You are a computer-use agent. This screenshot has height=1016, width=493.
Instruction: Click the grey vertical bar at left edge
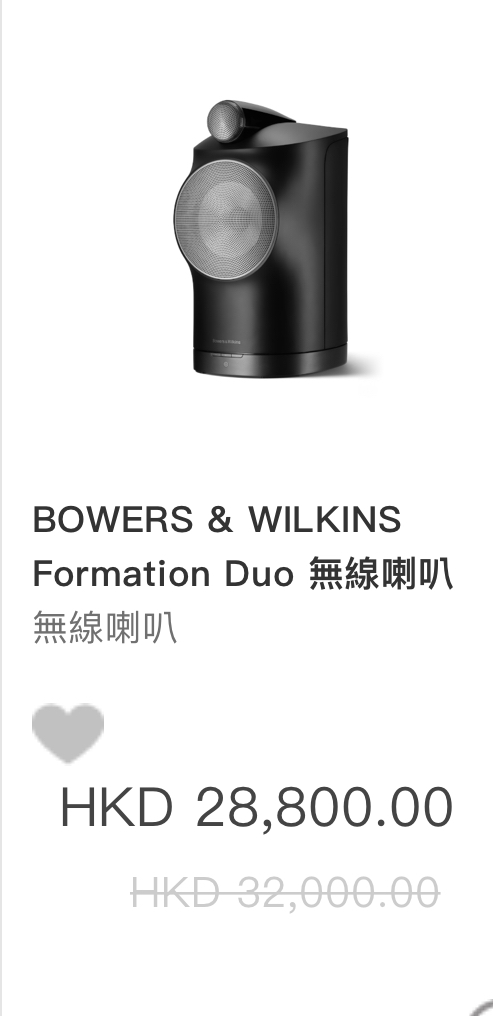1,508
